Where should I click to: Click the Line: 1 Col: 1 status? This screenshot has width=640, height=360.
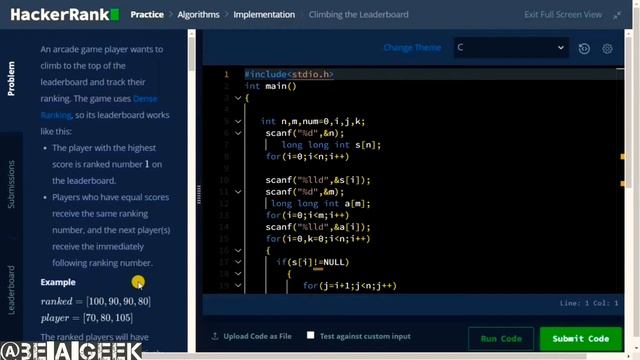tap(589, 303)
